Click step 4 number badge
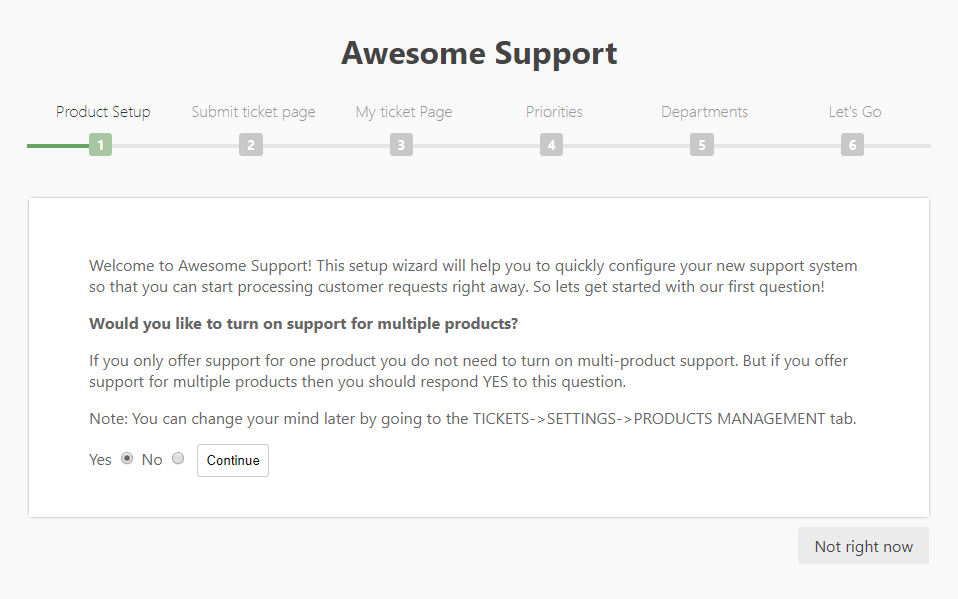The height and width of the screenshot is (599, 958). (552, 145)
